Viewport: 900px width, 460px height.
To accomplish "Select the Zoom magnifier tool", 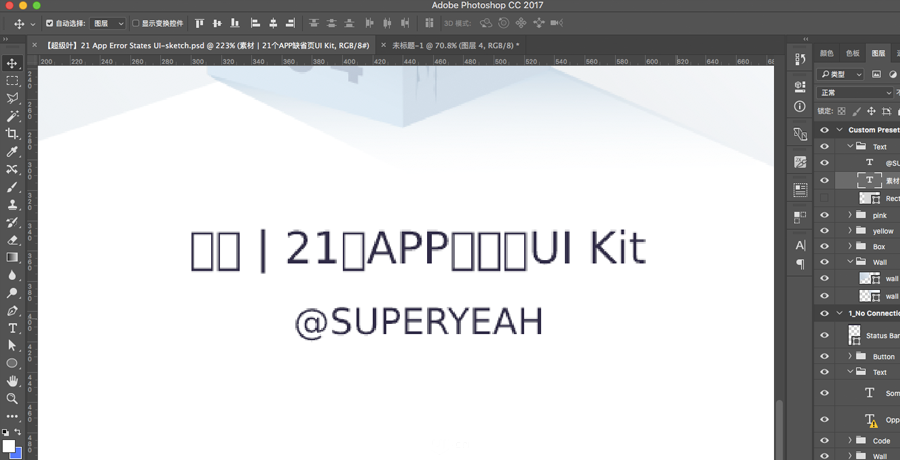I will click(11, 398).
